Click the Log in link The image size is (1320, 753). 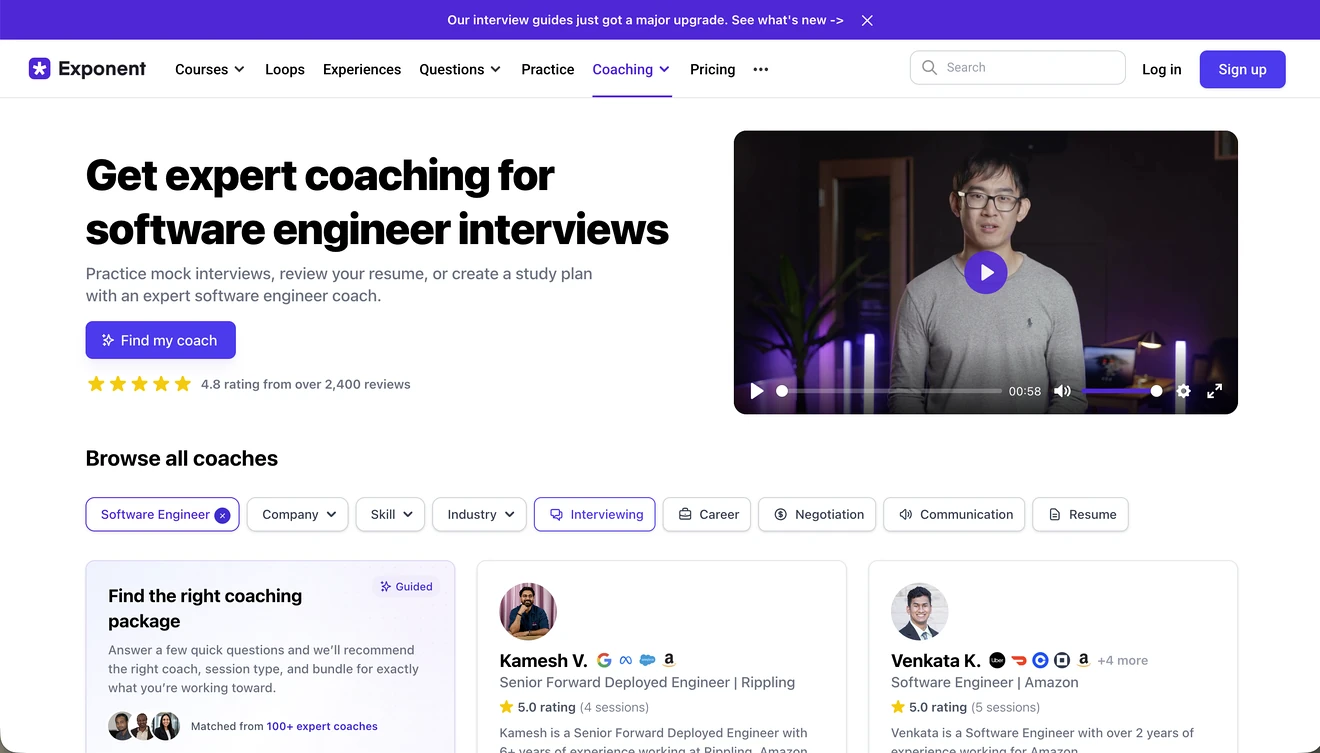pos(1162,69)
